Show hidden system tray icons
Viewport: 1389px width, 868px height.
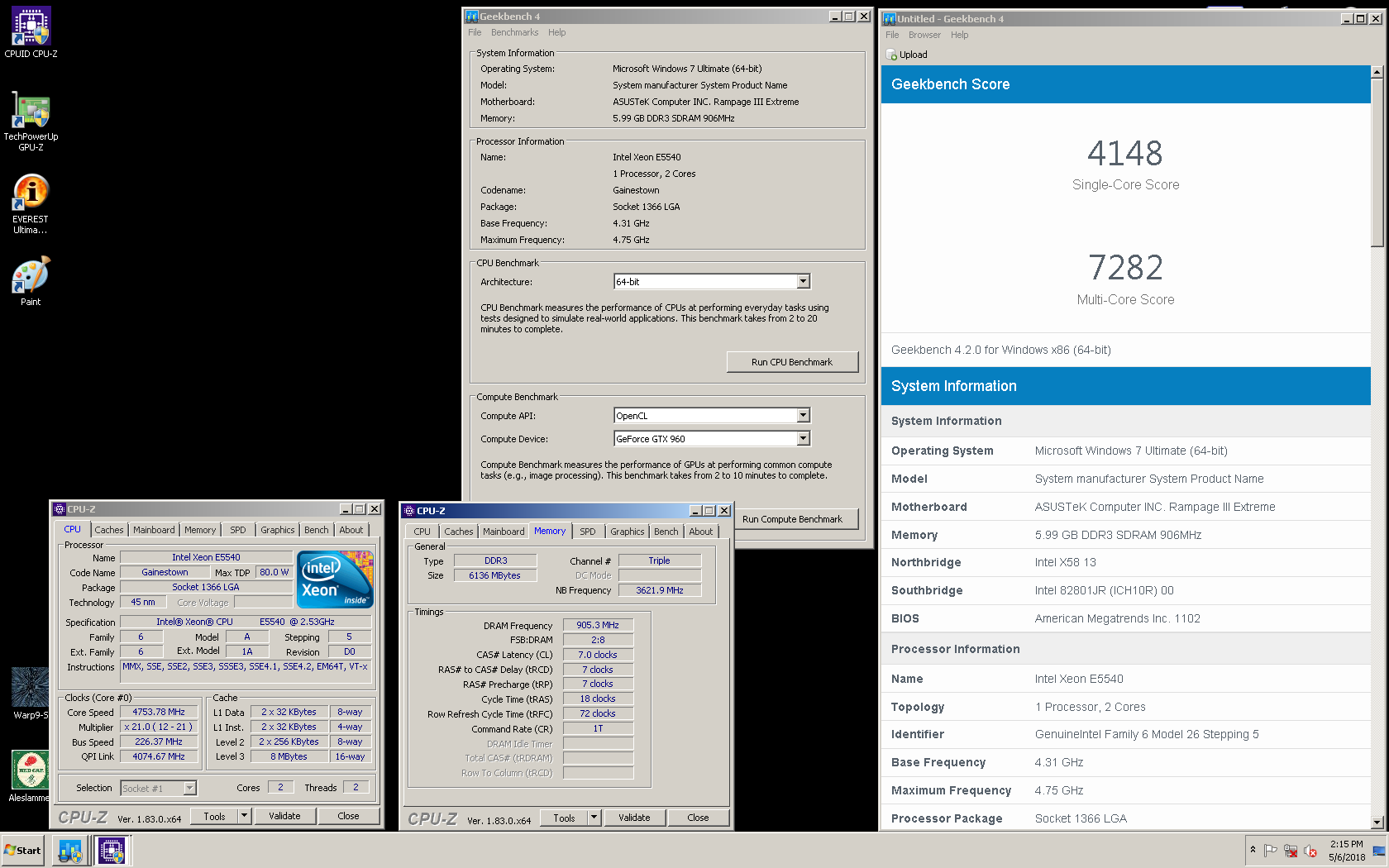pyautogui.click(x=1253, y=850)
